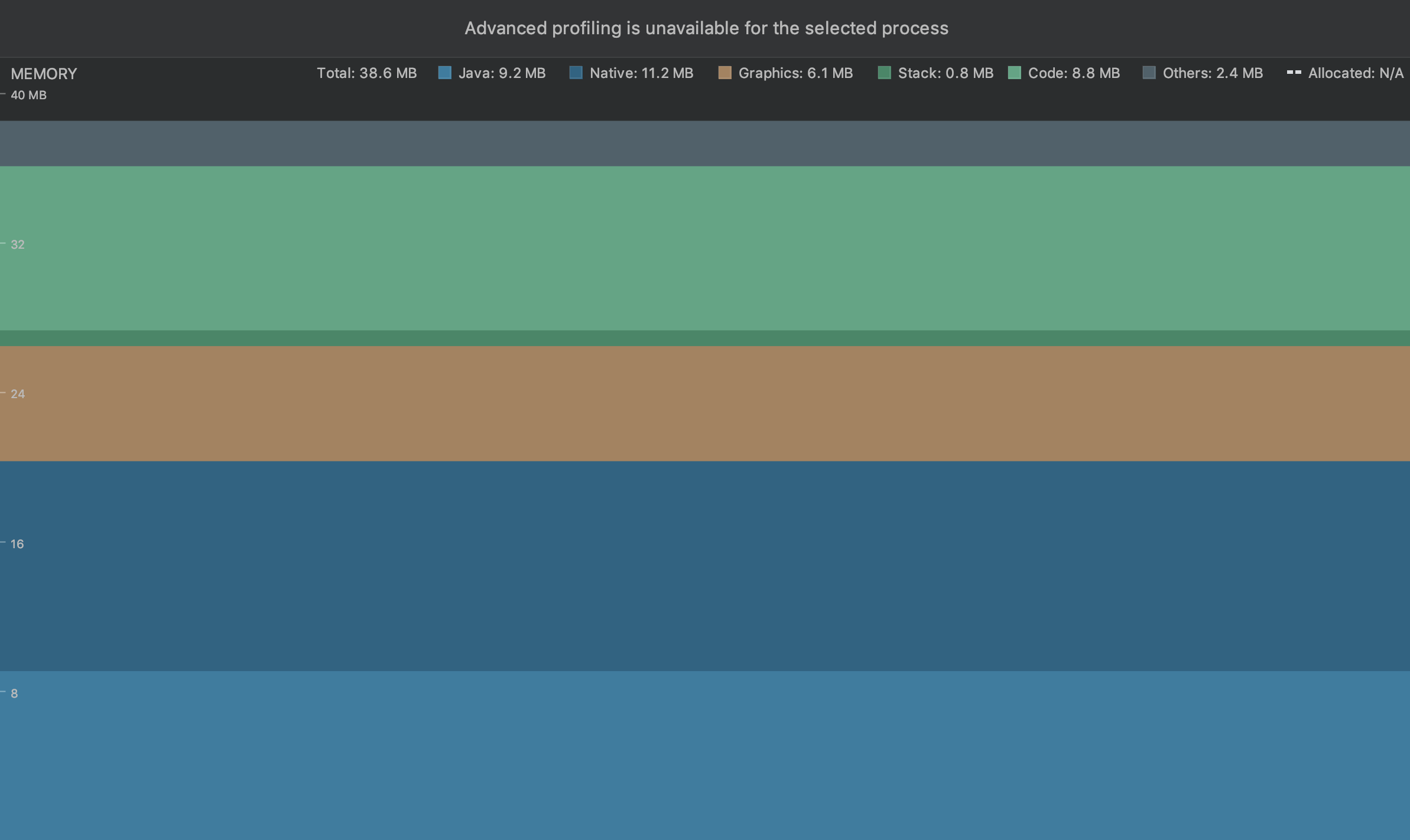Click the 40 MB axis label
This screenshot has height=840, width=1410.
[x=28, y=95]
